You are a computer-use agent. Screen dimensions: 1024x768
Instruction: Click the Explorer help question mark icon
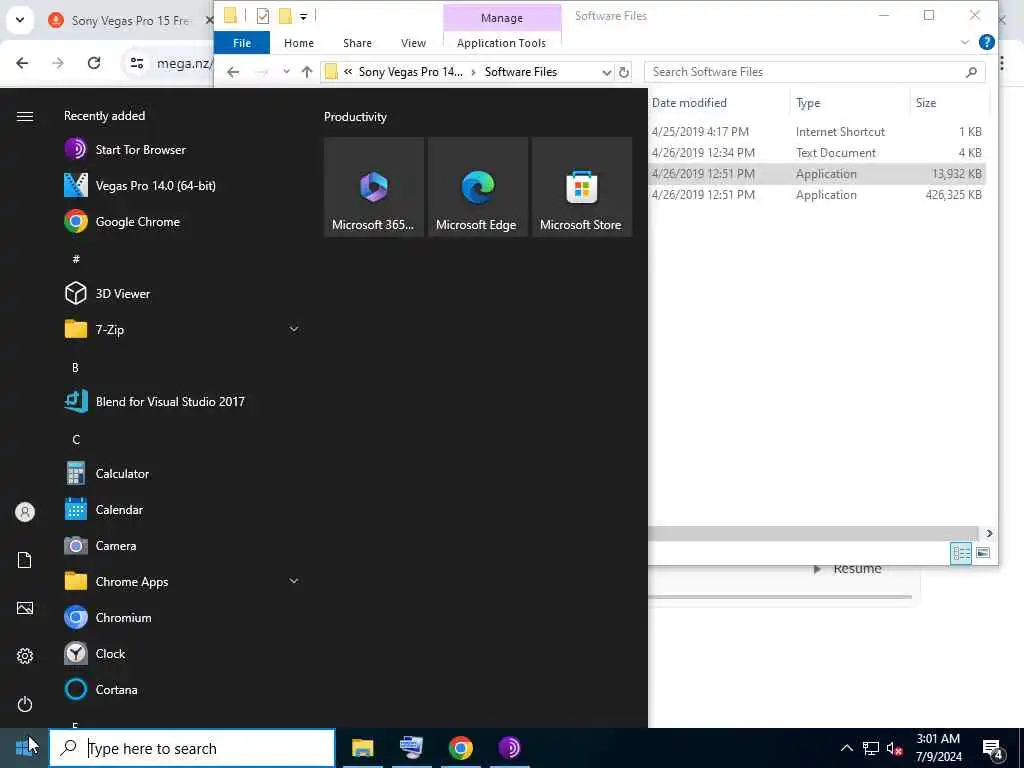click(x=987, y=42)
